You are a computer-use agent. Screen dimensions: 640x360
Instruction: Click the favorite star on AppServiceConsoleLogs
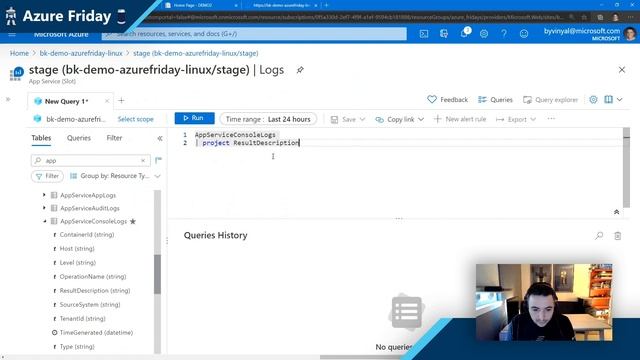(133, 221)
